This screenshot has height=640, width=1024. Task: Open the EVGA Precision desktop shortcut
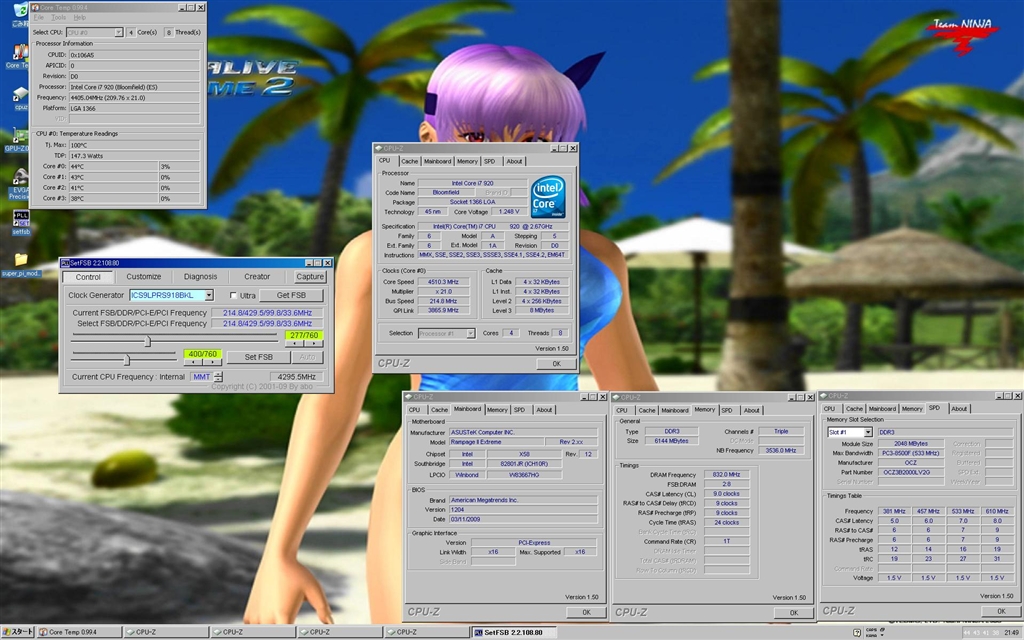(x=20, y=183)
